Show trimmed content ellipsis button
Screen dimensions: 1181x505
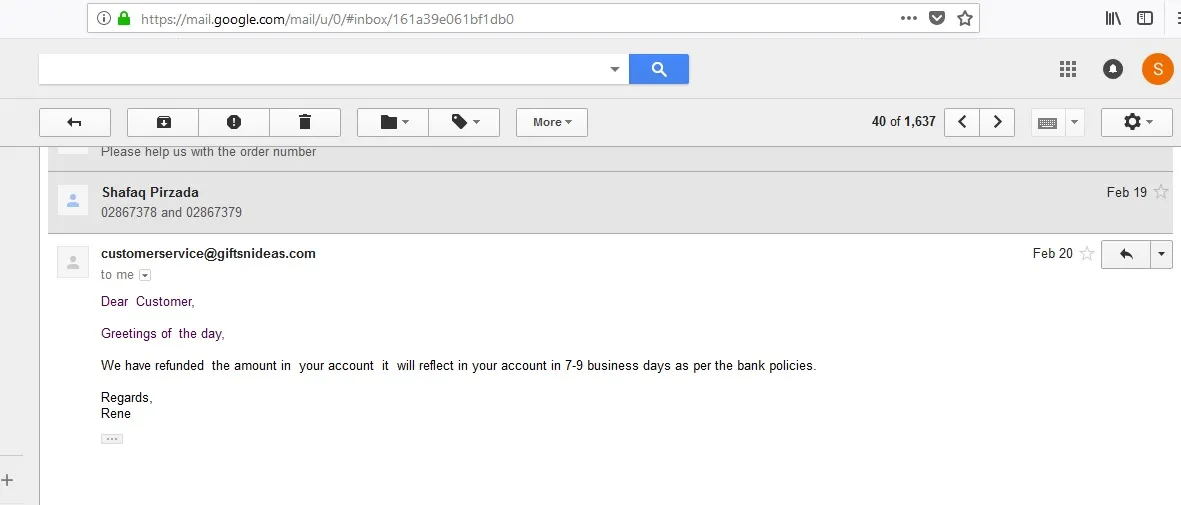[x=112, y=439]
